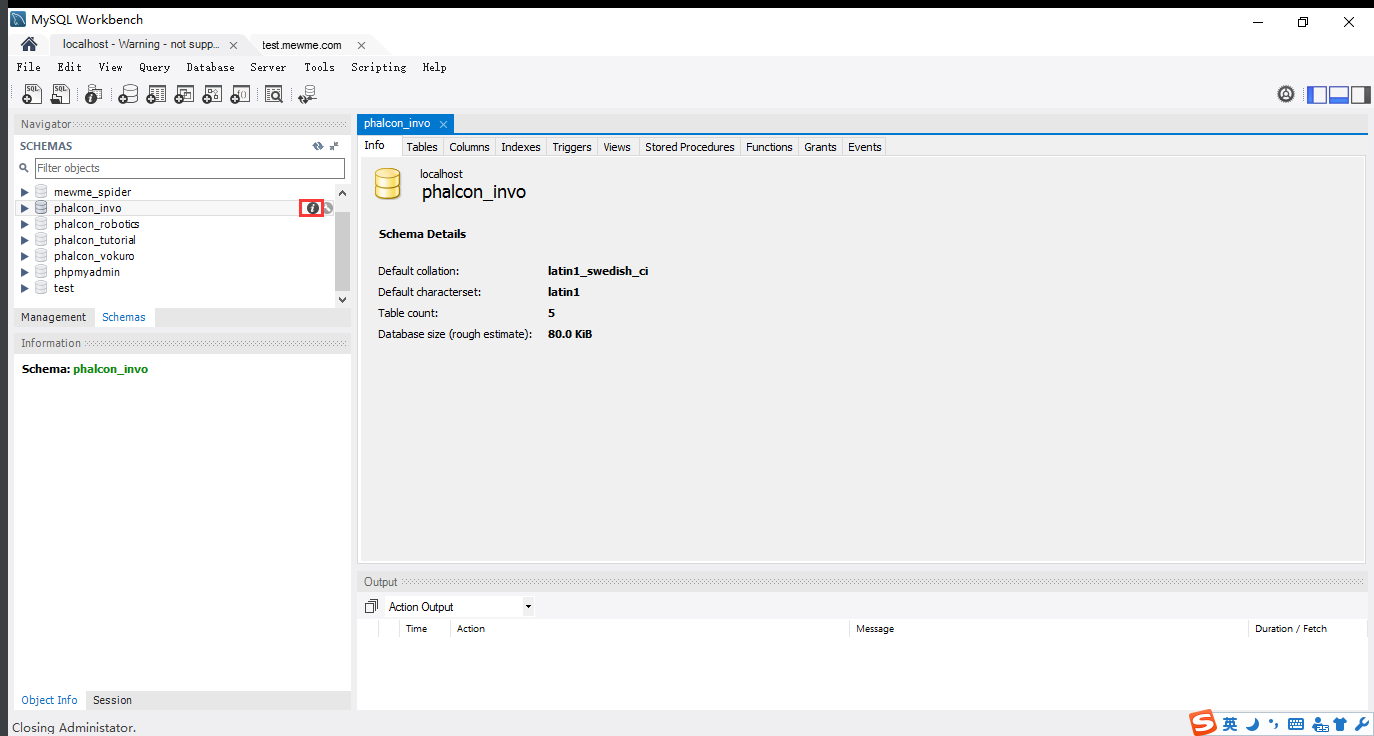Click the shirt skin icon in input bar
Screen dimensions: 1374x736
pos(1341,724)
